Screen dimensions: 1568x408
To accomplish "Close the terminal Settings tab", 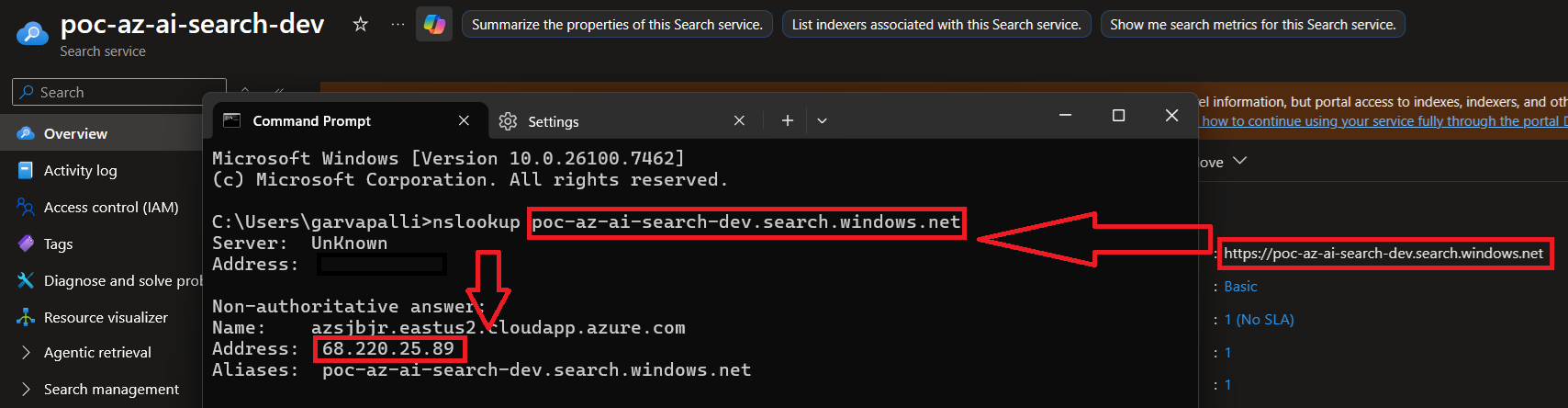I will pyautogui.click(x=739, y=120).
